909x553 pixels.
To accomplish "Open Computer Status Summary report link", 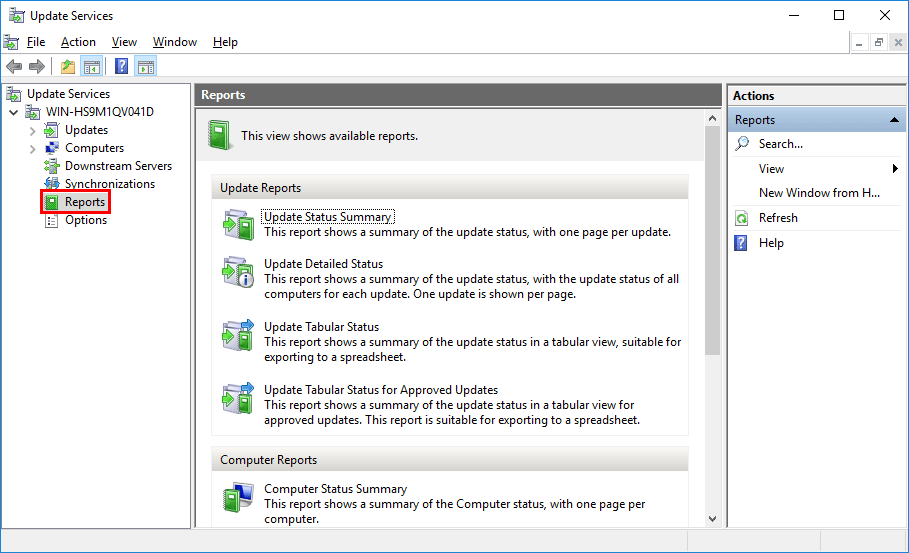I will (336, 489).
